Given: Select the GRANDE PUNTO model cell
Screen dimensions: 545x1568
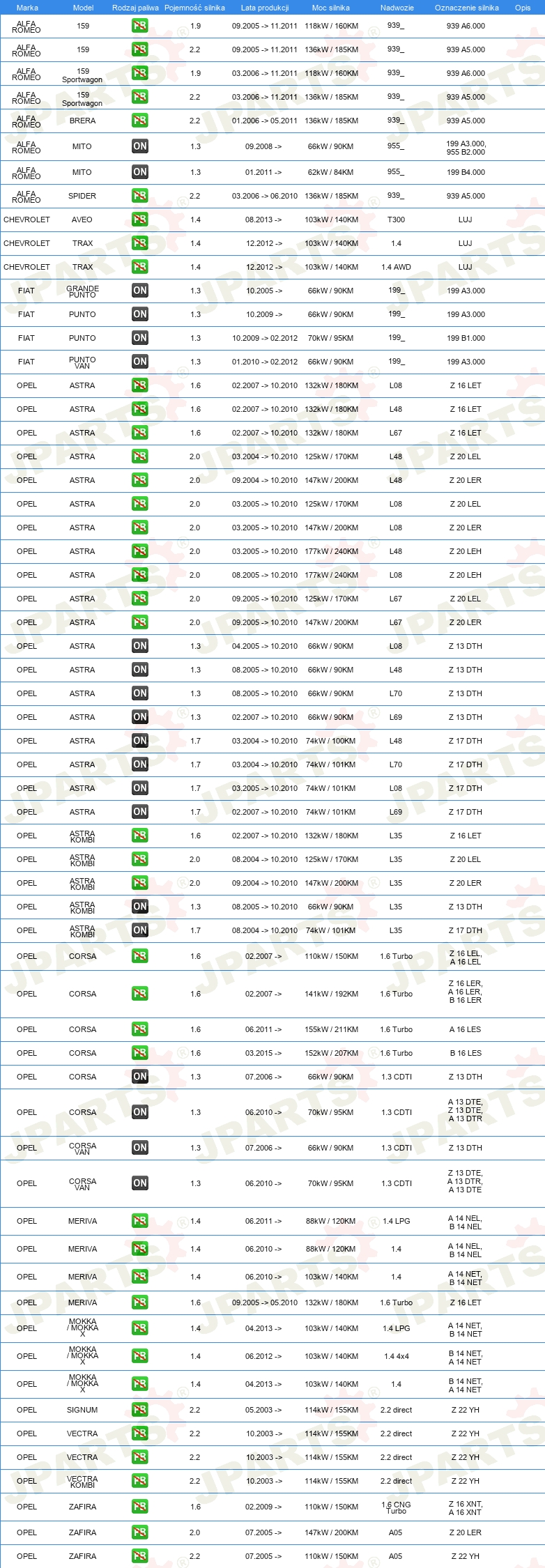Looking at the screenshot, I should (82, 291).
